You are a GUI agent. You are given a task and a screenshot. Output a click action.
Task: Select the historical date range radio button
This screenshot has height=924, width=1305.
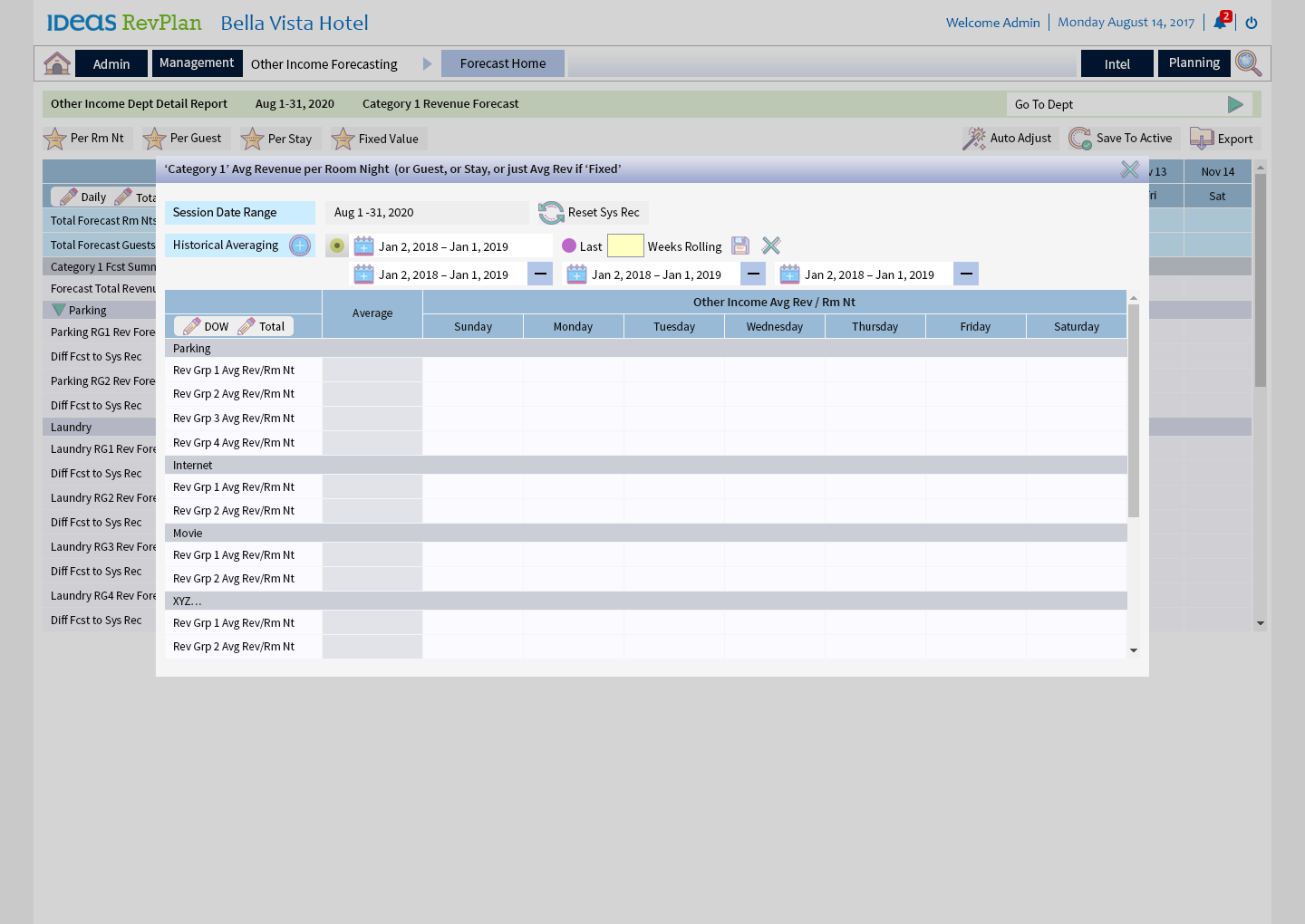(337, 245)
